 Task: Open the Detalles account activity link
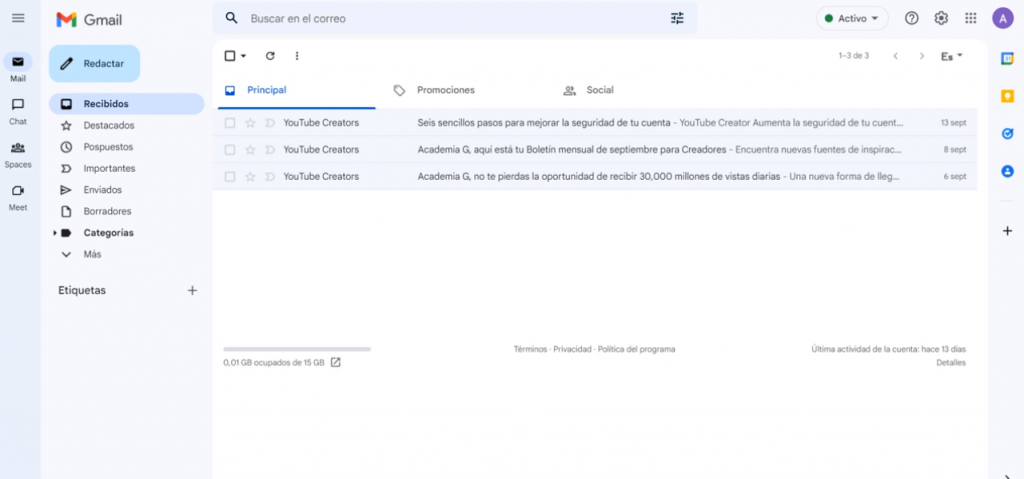click(950, 363)
